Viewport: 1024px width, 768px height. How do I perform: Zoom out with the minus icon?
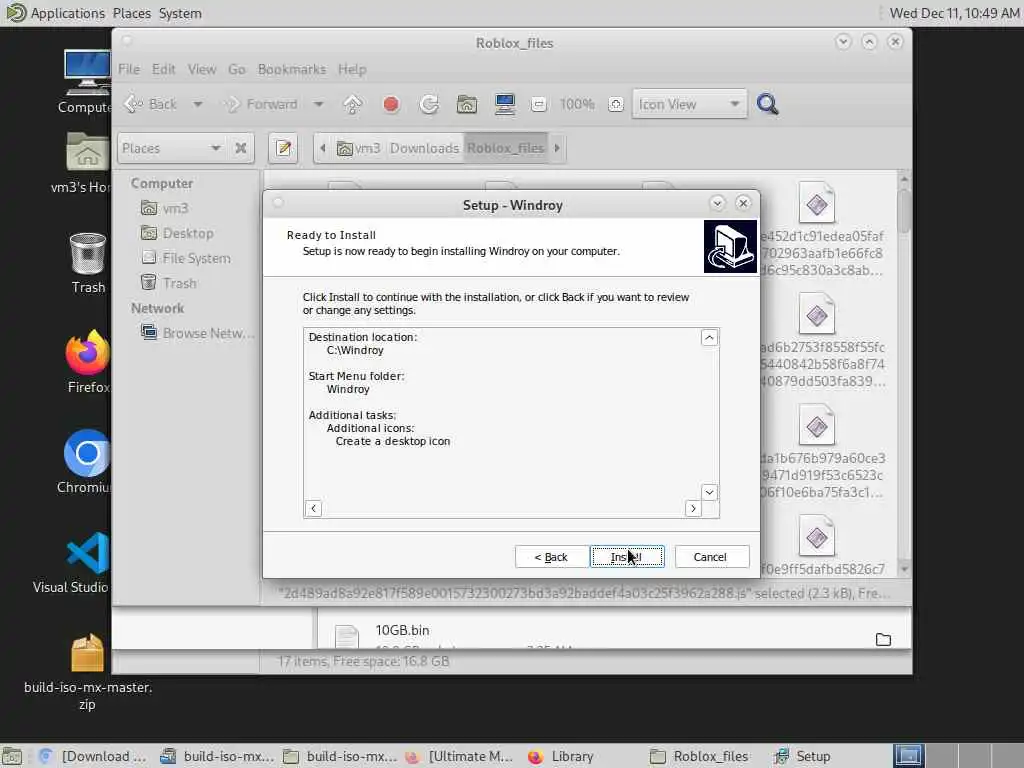coord(539,104)
